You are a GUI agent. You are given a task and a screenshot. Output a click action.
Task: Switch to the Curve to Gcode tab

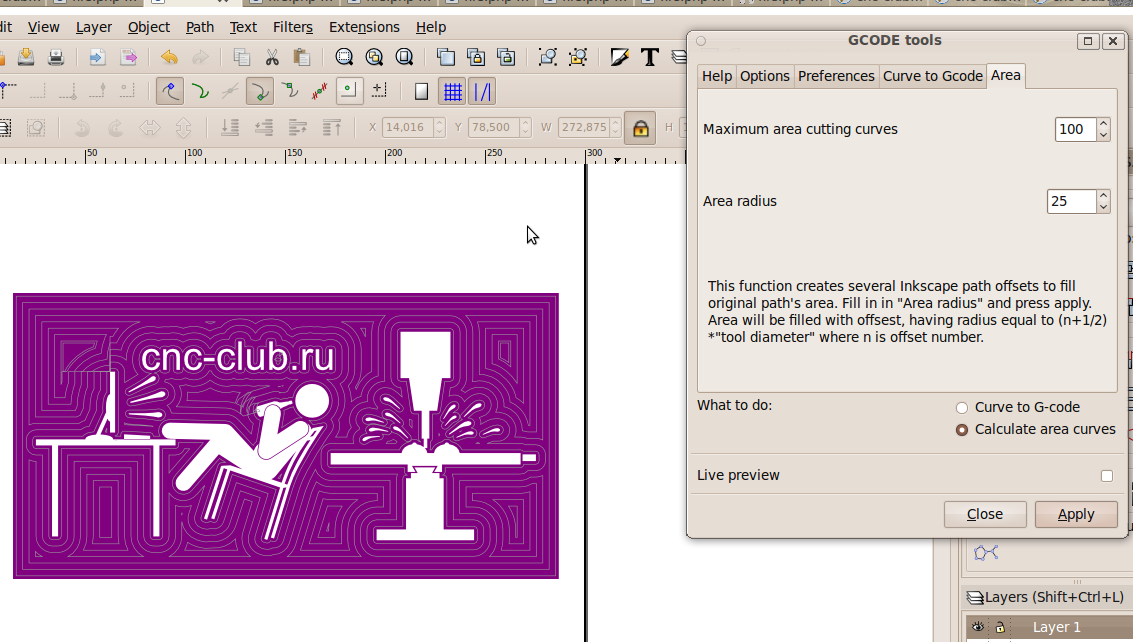pos(933,76)
